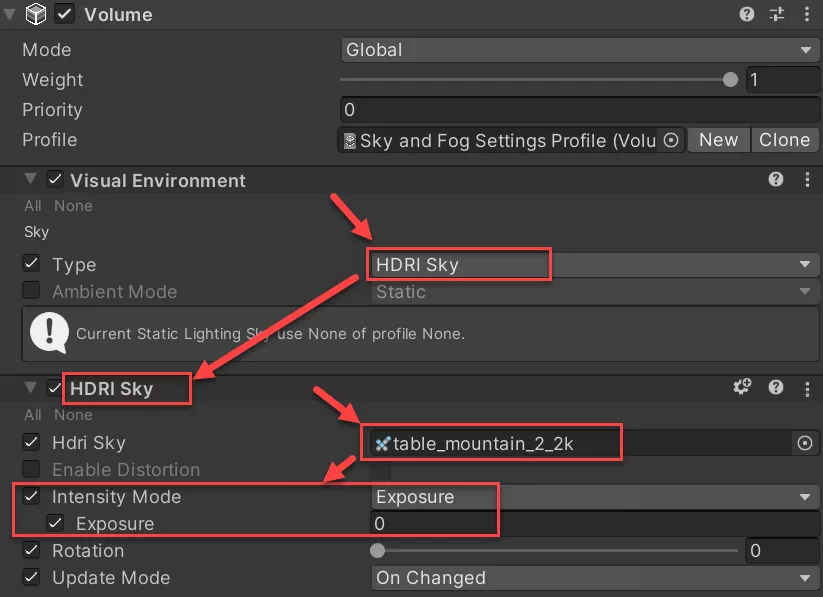Open Visual Environment help documentation icon
Screen dimensions: 823x597
pos(776,180)
